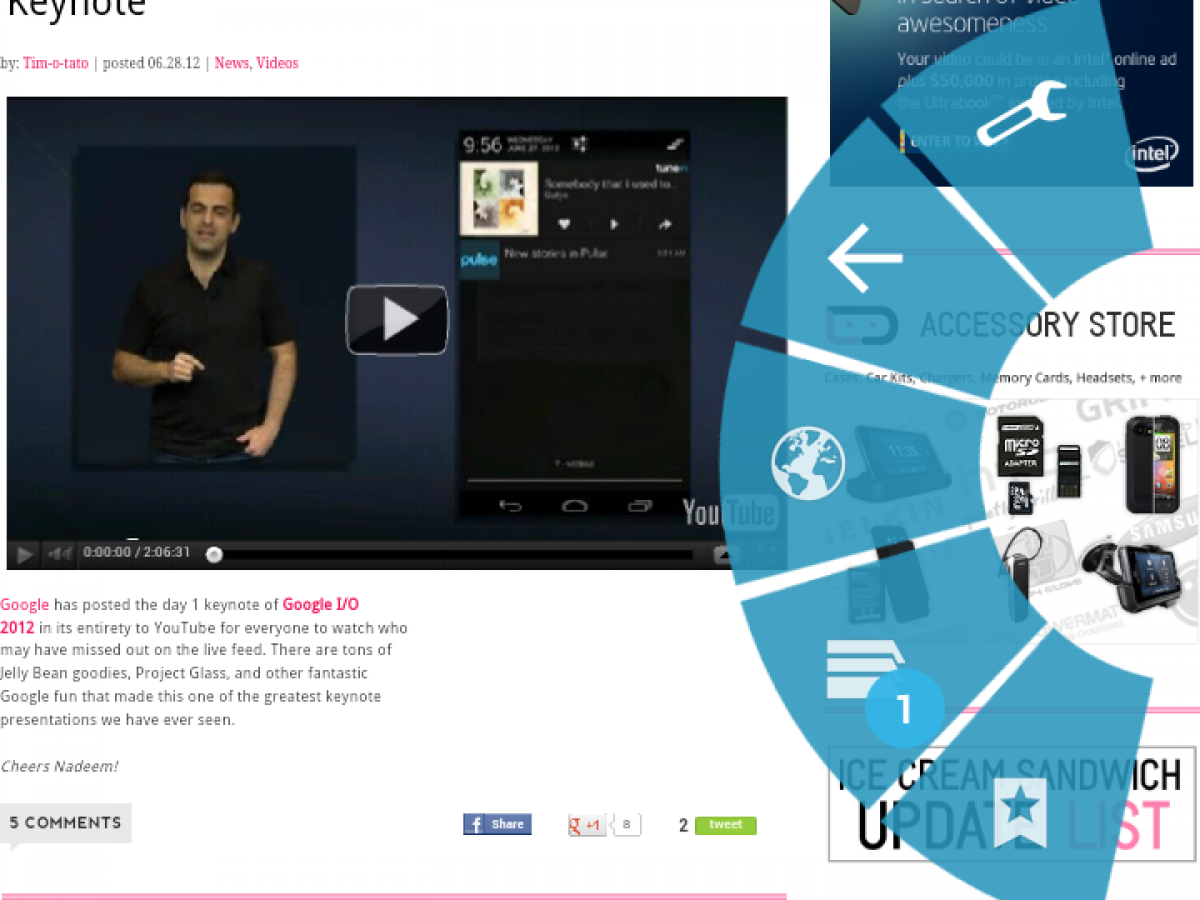The width and height of the screenshot is (1200, 900).
Task: Tweet this article
Action: [x=726, y=825]
